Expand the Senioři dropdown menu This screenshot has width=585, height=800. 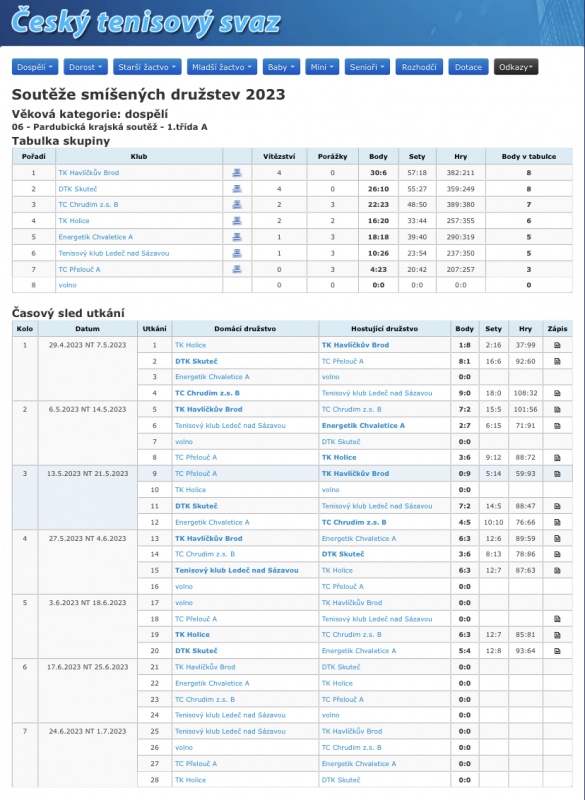point(367,67)
